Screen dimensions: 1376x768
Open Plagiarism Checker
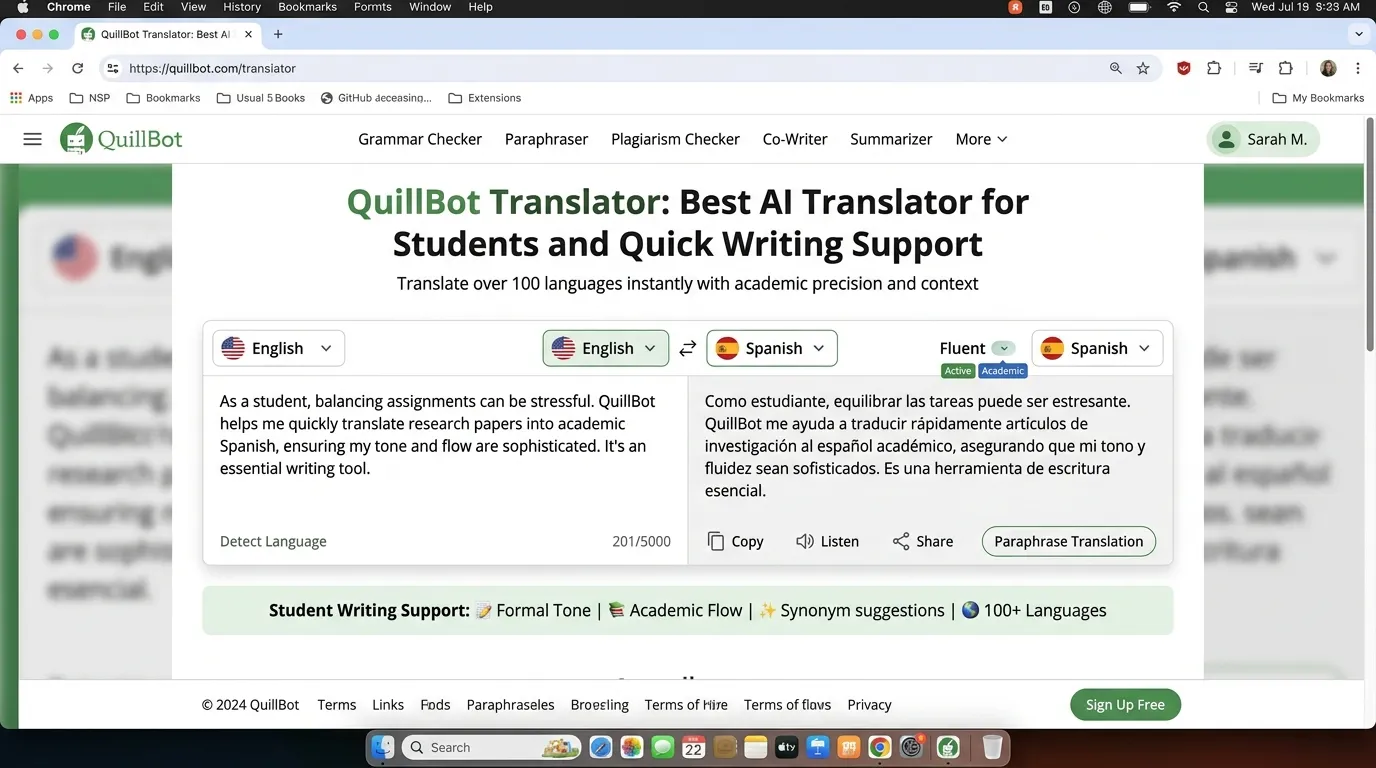[675, 139]
